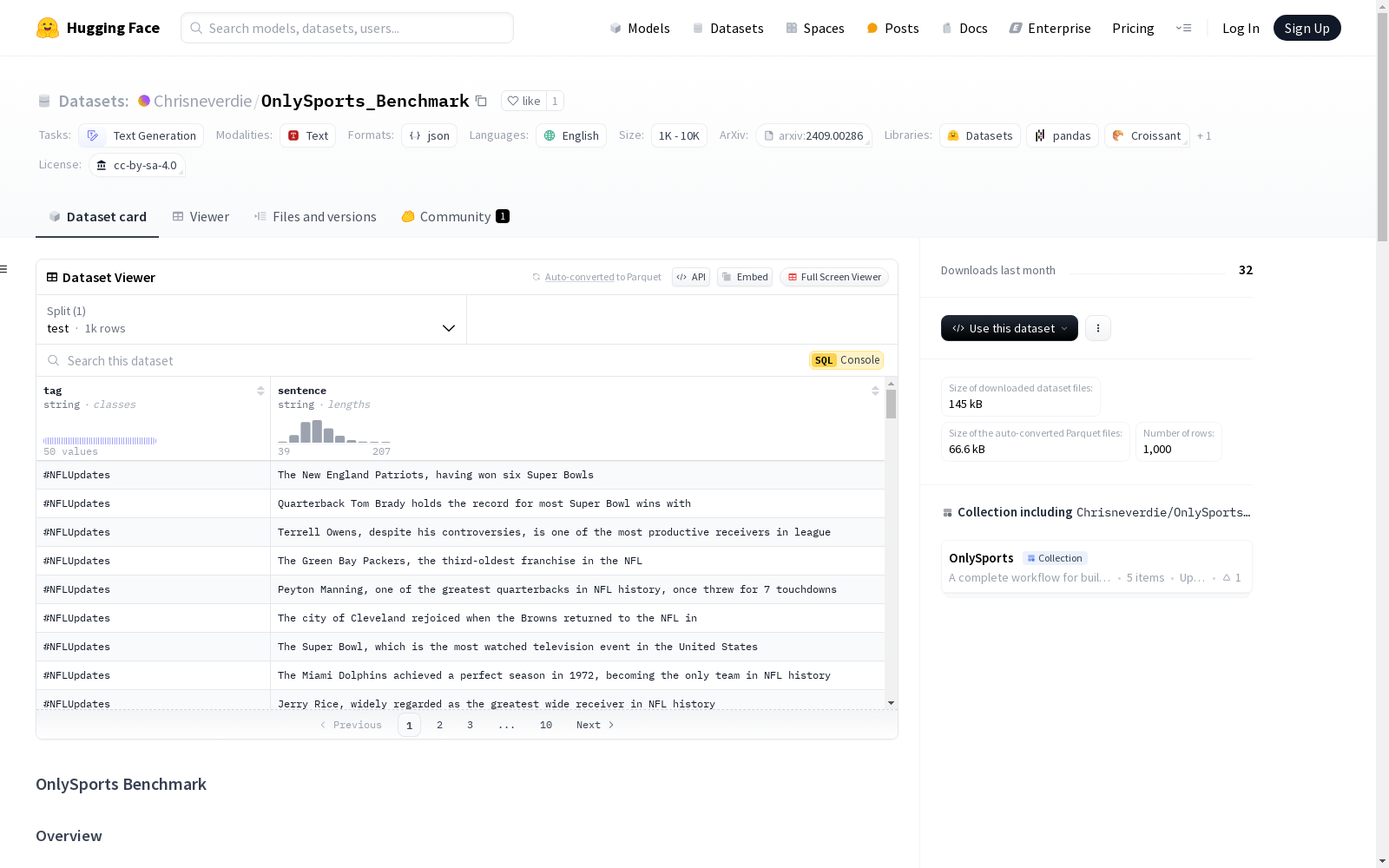Open the Models menu
Image resolution: width=1389 pixels, height=868 pixels.
(640, 28)
